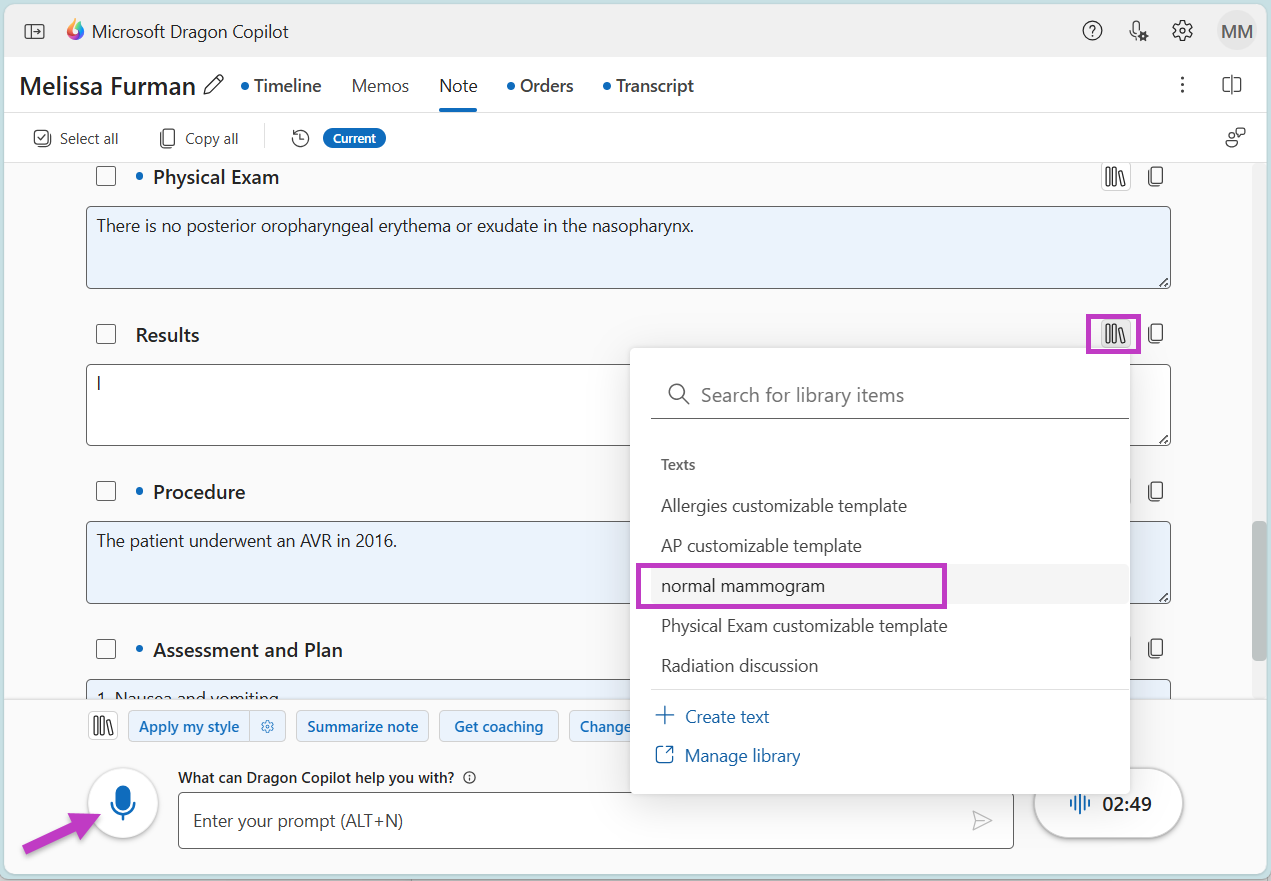Start dictation with the microphone button
The height and width of the screenshot is (881, 1271).
[x=122, y=803]
